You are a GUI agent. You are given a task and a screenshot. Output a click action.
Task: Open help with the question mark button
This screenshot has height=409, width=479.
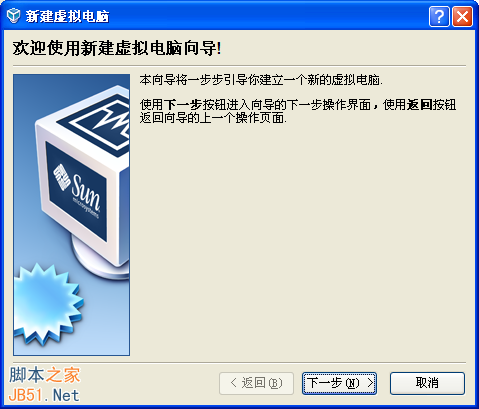click(x=439, y=16)
